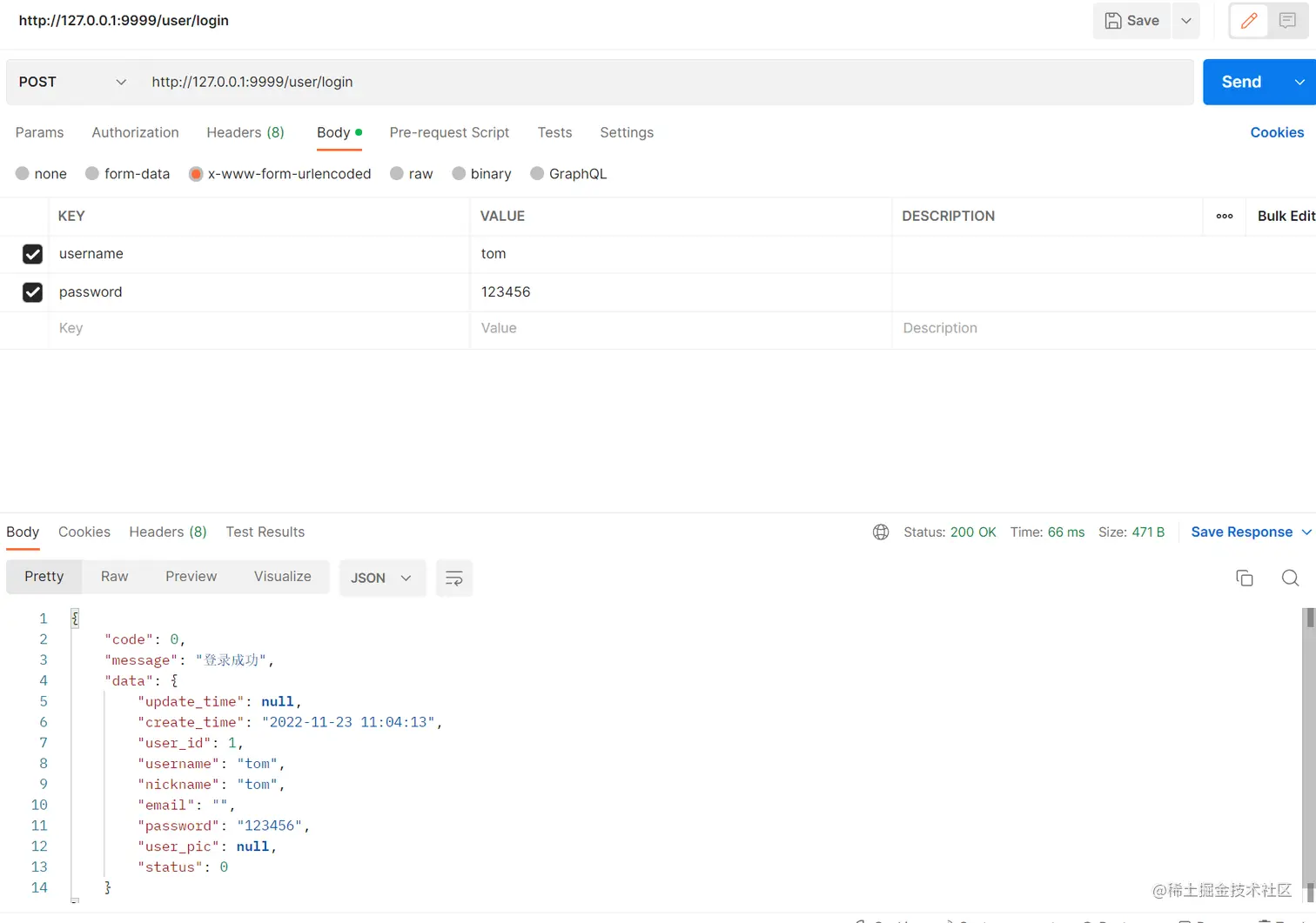Click the Time: 66 ms text
This screenshot has height=923, width=1316.
[x=1047, y=532]
